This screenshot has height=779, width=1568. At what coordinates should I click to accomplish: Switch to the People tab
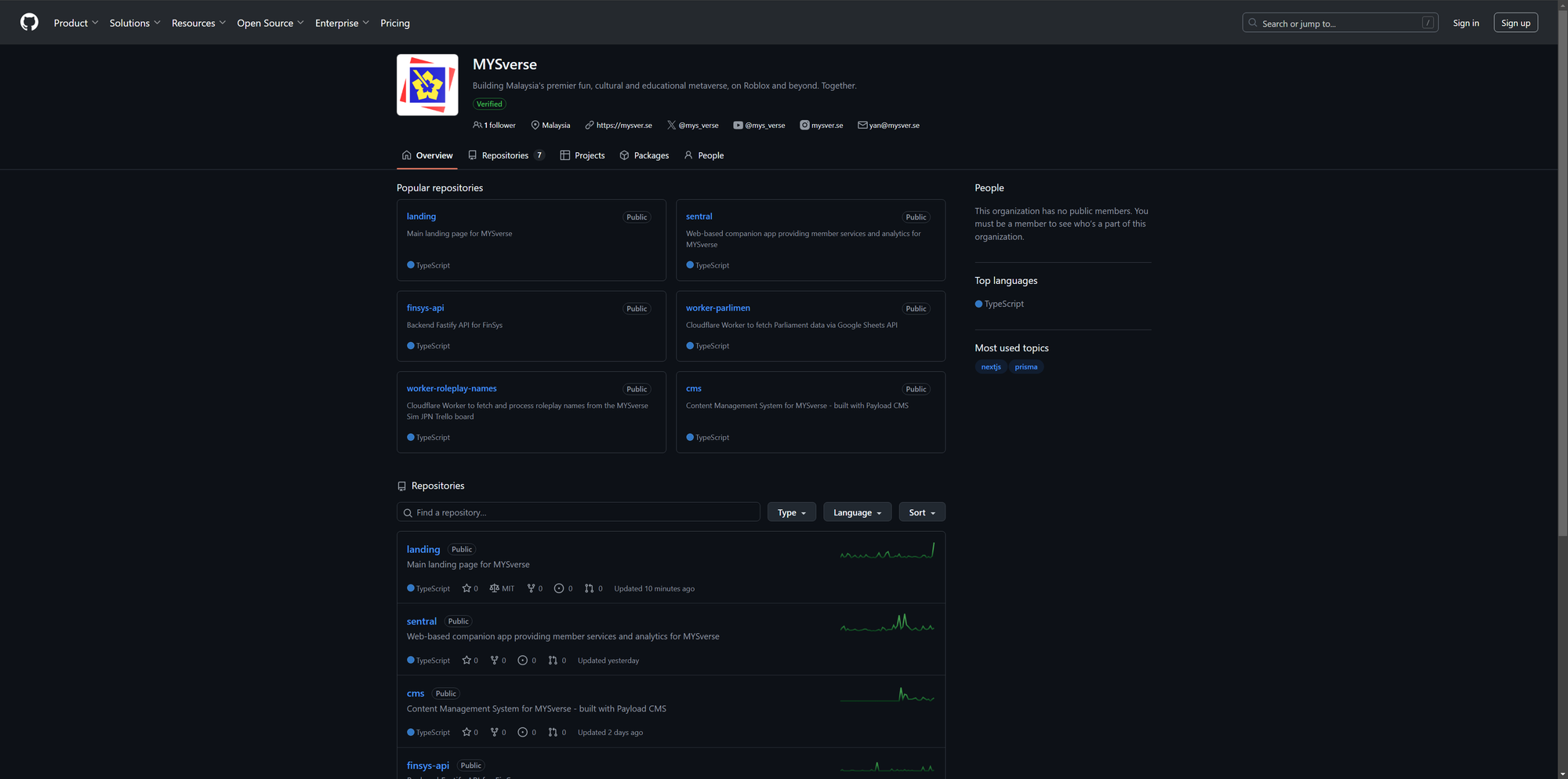(704, 155)
